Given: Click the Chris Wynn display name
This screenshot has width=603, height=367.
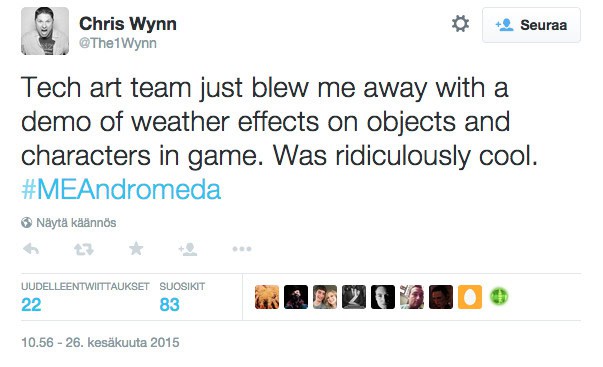Looking at the screenshot, I should 128,24.
